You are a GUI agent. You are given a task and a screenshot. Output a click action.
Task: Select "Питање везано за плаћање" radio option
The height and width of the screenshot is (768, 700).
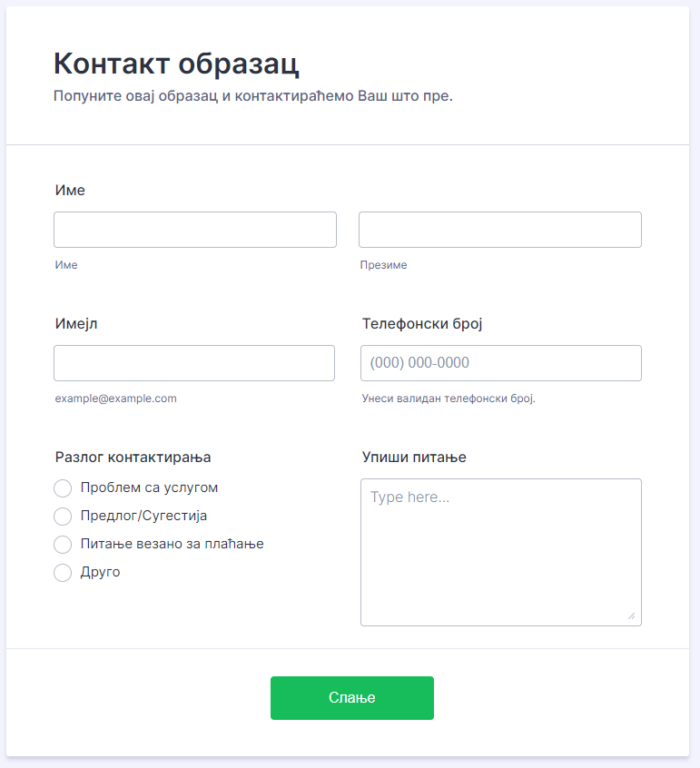click(63, 544)
